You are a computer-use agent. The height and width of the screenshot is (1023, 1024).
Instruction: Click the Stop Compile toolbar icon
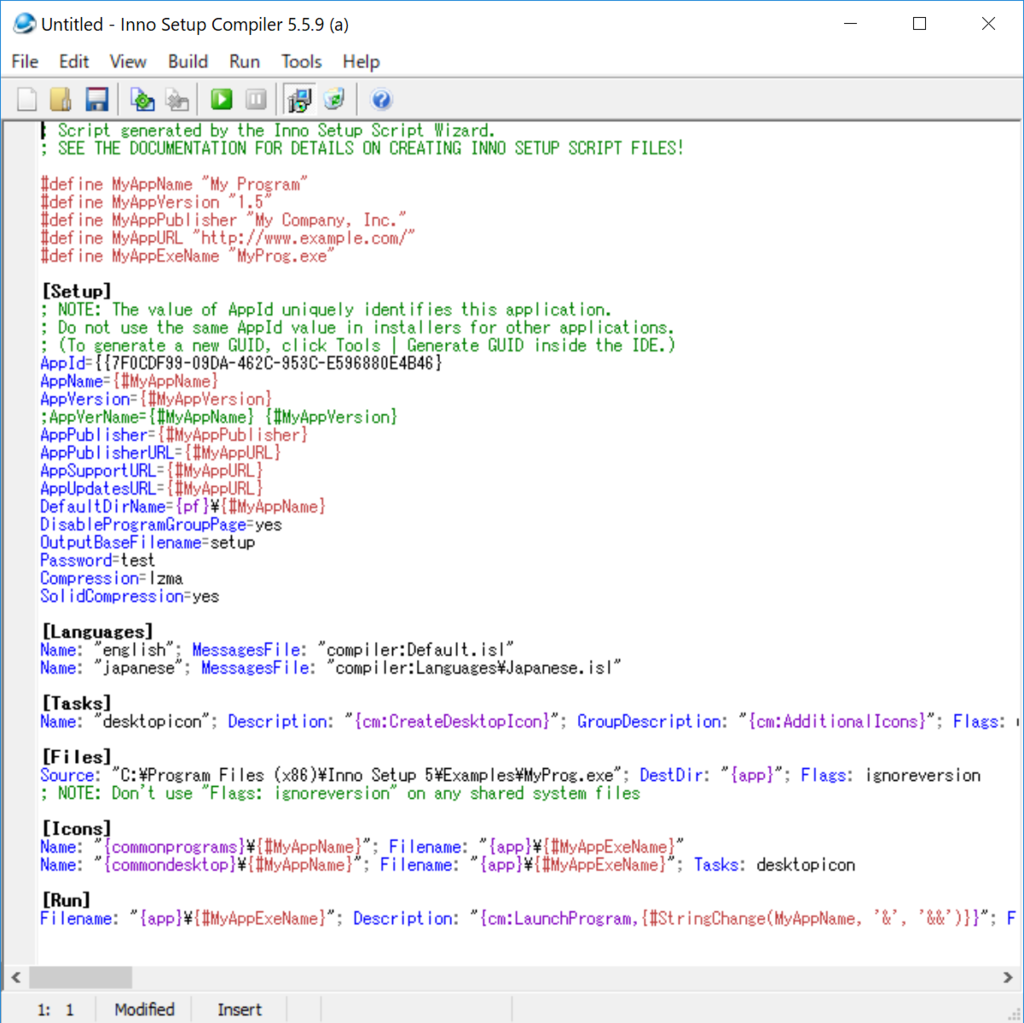point(176,99)
